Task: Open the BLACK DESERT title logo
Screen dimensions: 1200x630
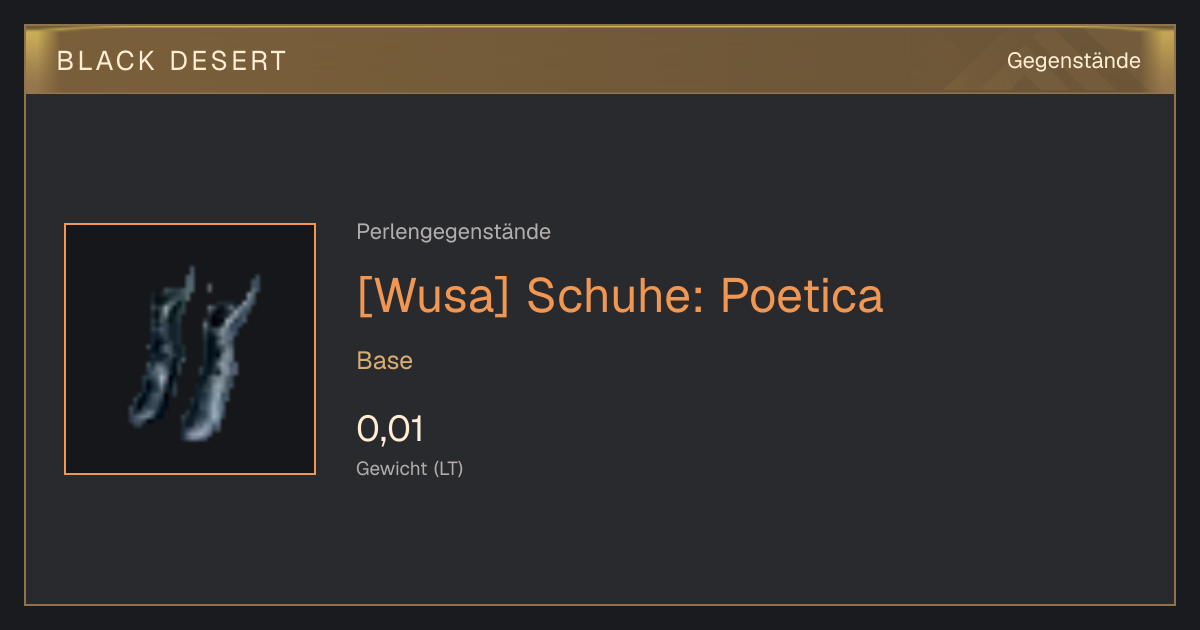Action: (172, 61)
